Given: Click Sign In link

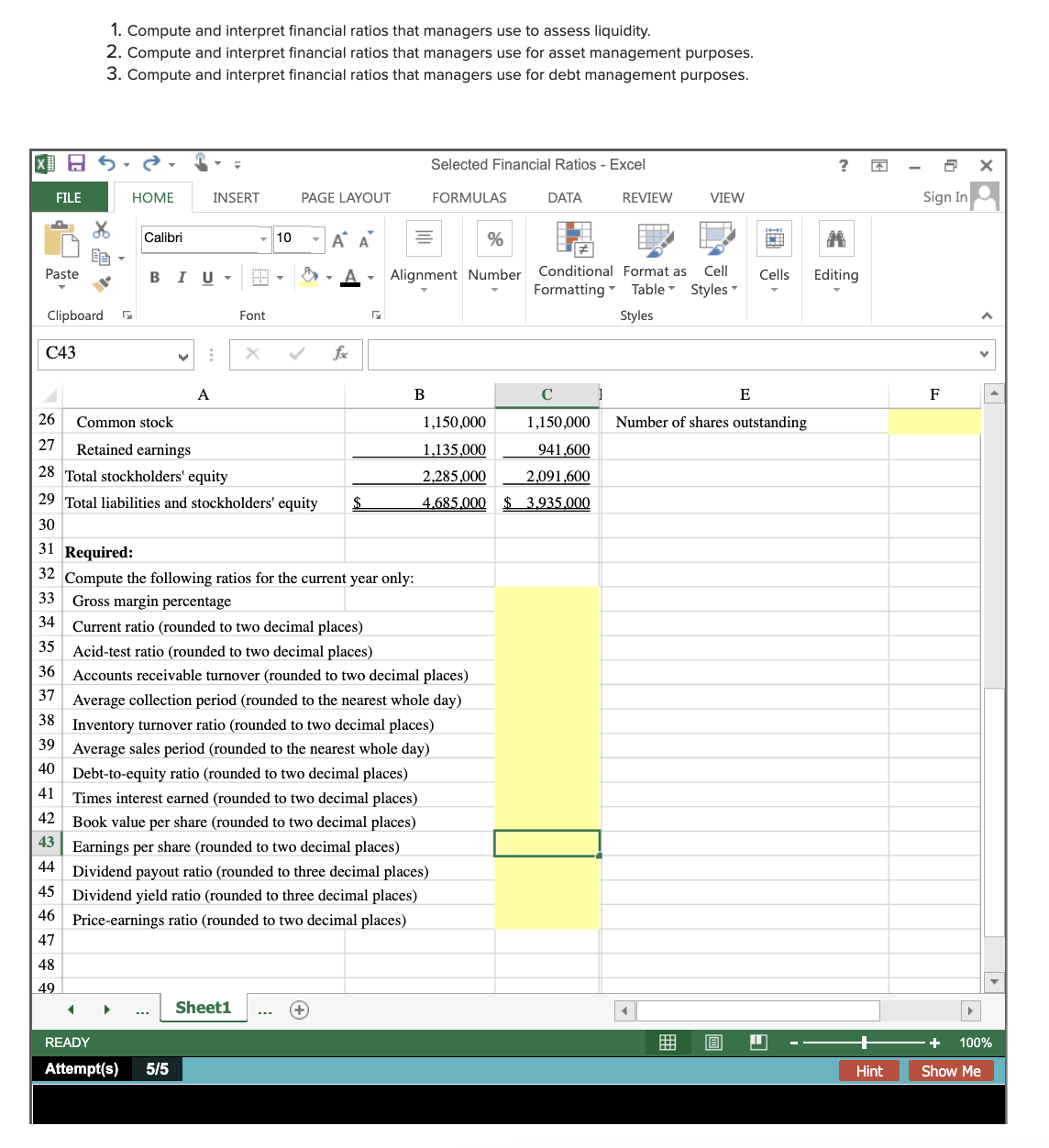Looking at the screenshot, I should (x=944, y=196).
